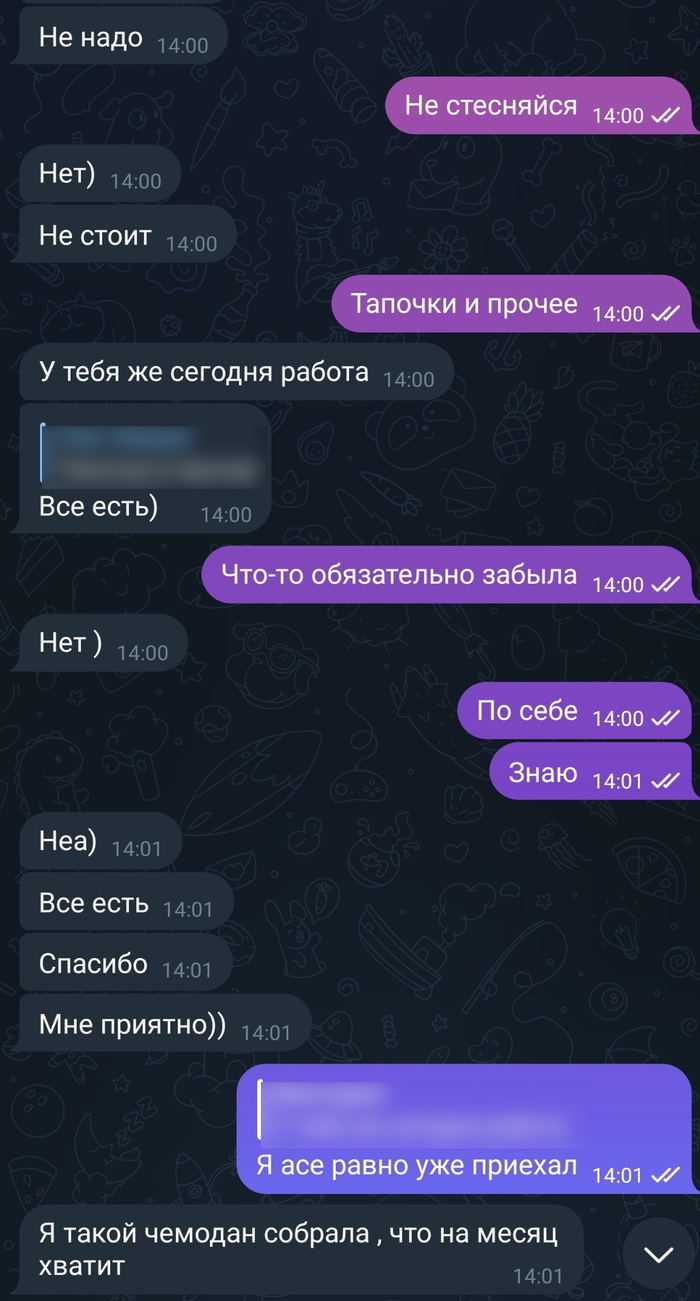Tap read checkmarks on "По себе" message
Viewport: 700px width, 1301px height.
coord(665,719)
